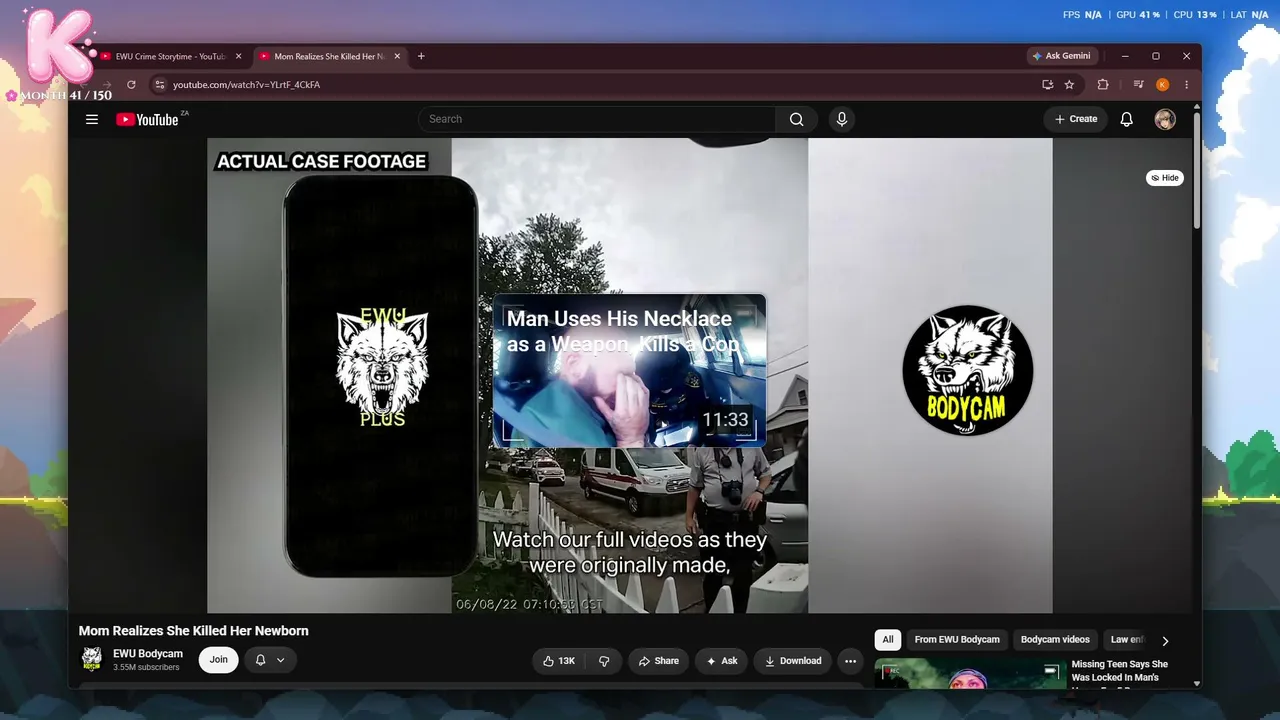Bookmark this page with the star

(x=1069, y=85)
